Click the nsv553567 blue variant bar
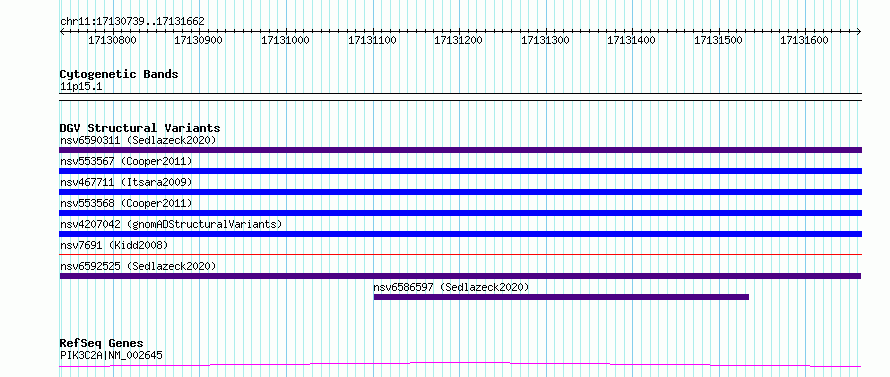This screenshot has width=890, height=377. (460, 171)
